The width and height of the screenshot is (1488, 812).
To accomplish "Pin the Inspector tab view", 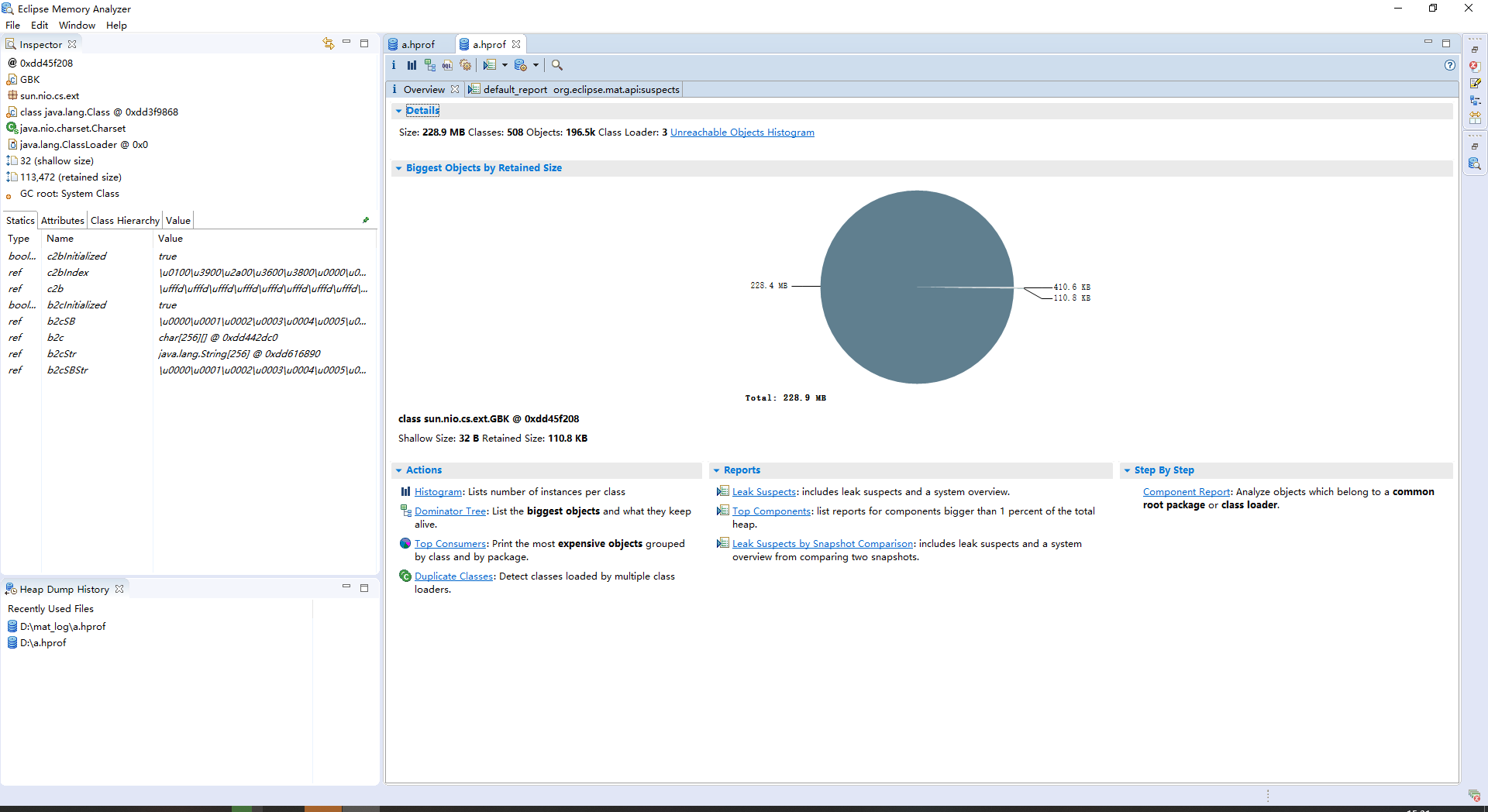I will (366, 220).
